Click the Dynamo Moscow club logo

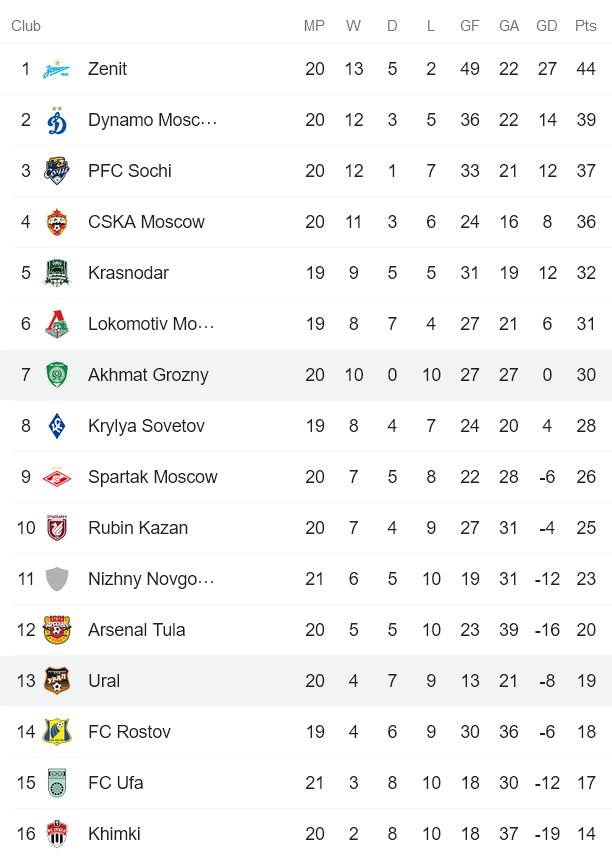coord(59,120)
